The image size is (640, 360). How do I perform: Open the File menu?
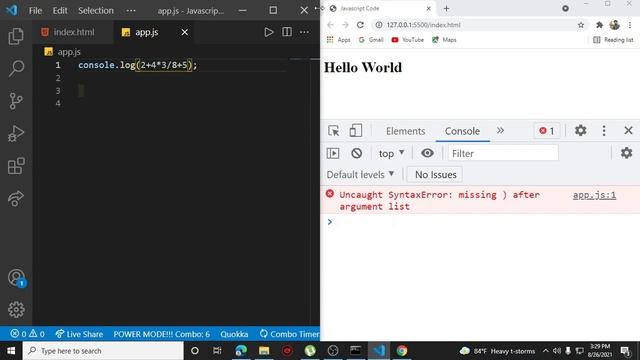[35, 11]
